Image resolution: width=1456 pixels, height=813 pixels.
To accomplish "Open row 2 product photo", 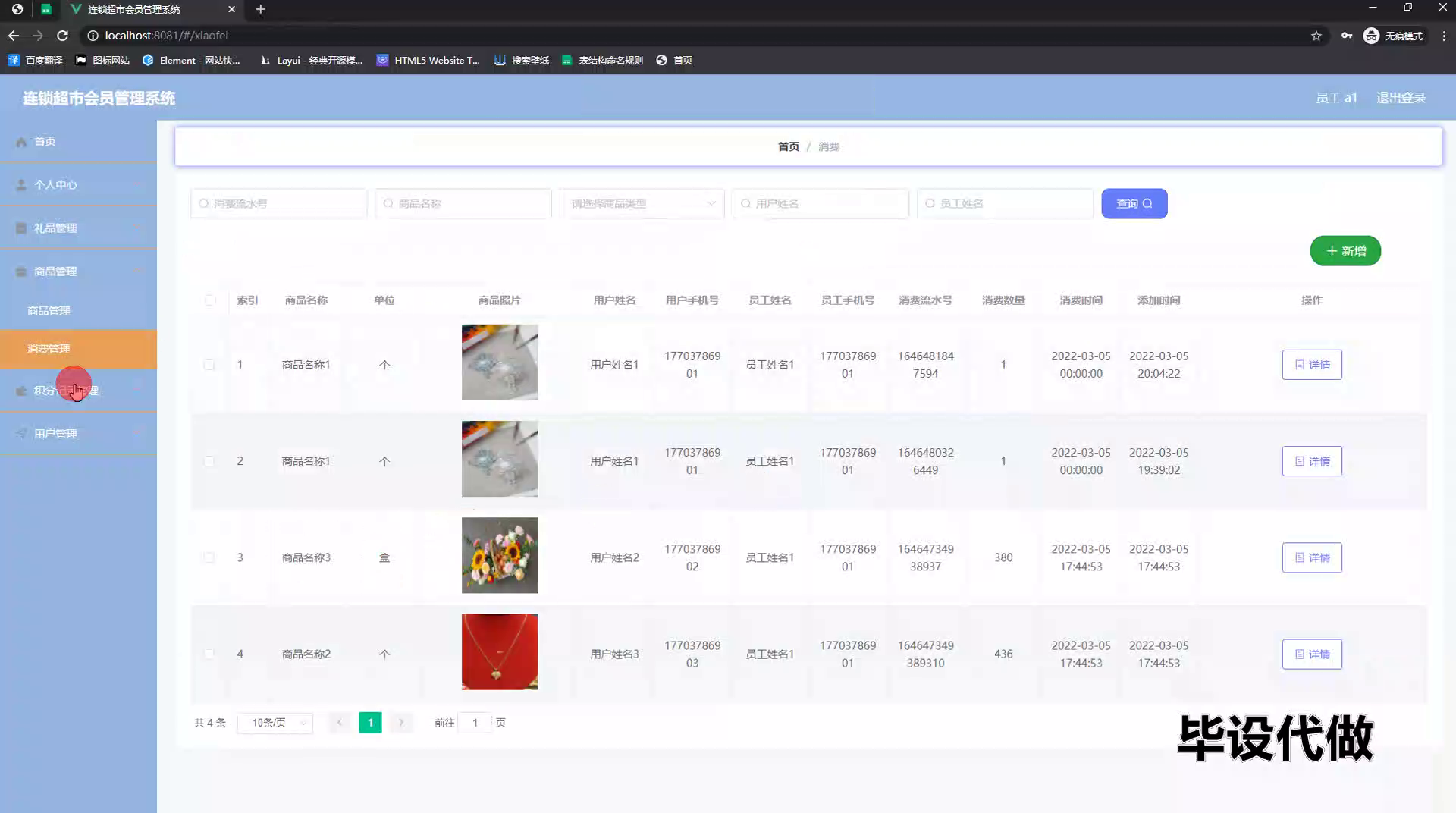I will (500, 459).
